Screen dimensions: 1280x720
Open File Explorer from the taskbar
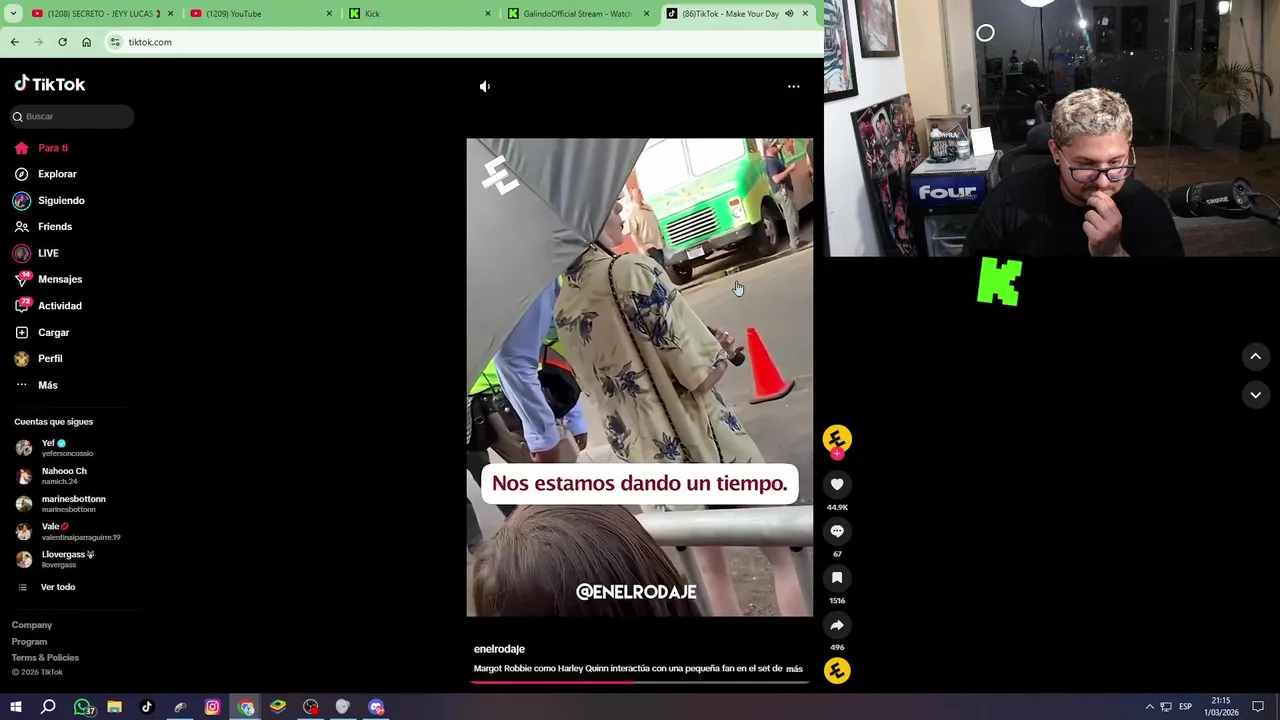pyautogui.click(x=114, y=707)
